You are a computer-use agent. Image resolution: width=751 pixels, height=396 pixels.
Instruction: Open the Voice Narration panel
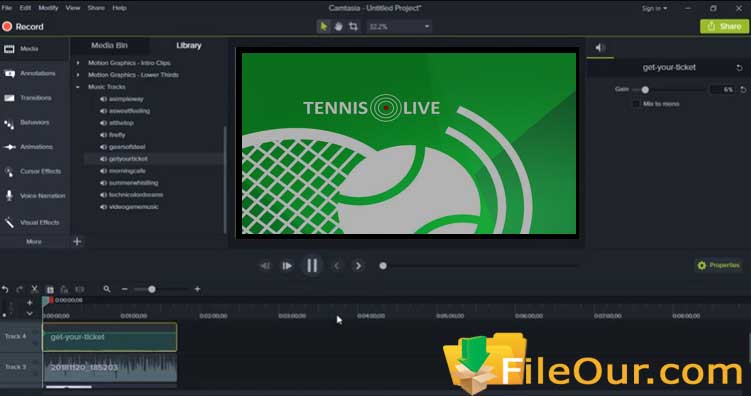[x=34, y=196]
